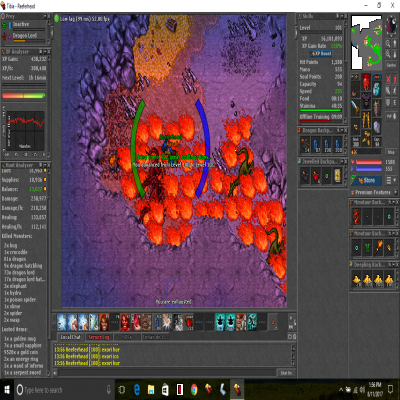Click the Dragon Lord prey slot
This screenshot has width=400, height=400.
(x=24, y=36)
